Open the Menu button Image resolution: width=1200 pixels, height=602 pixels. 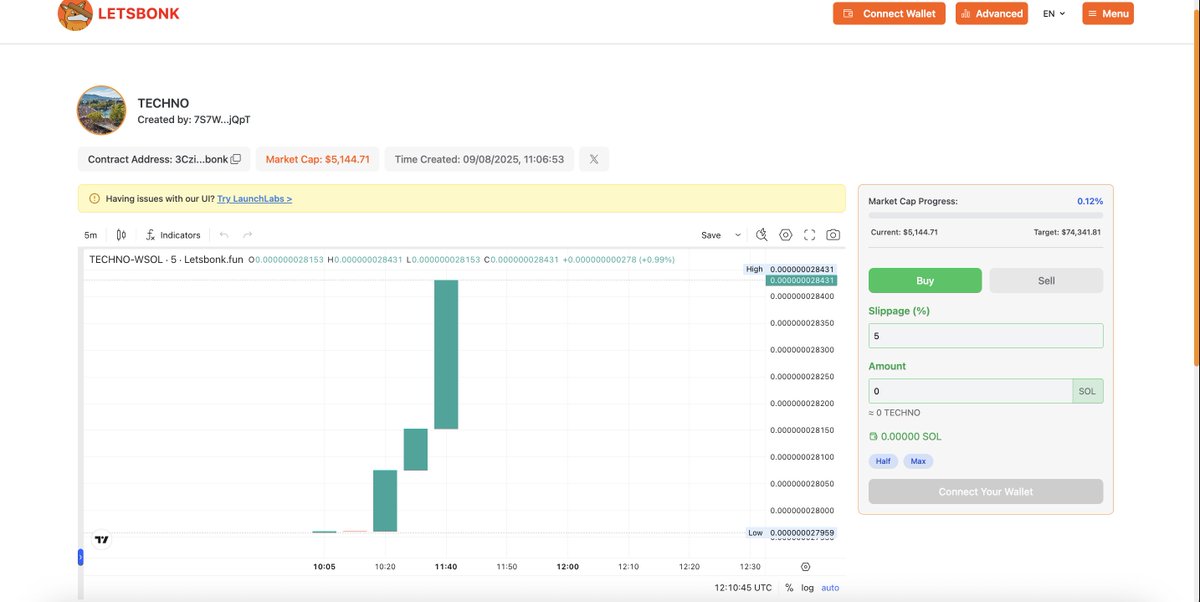click(x=1108, y=14)
